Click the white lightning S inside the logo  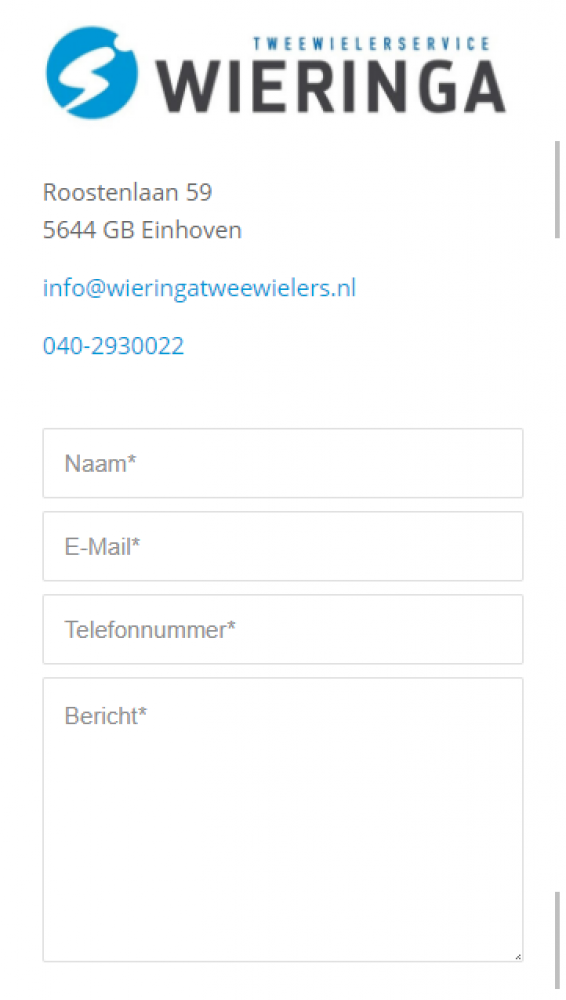88,75
